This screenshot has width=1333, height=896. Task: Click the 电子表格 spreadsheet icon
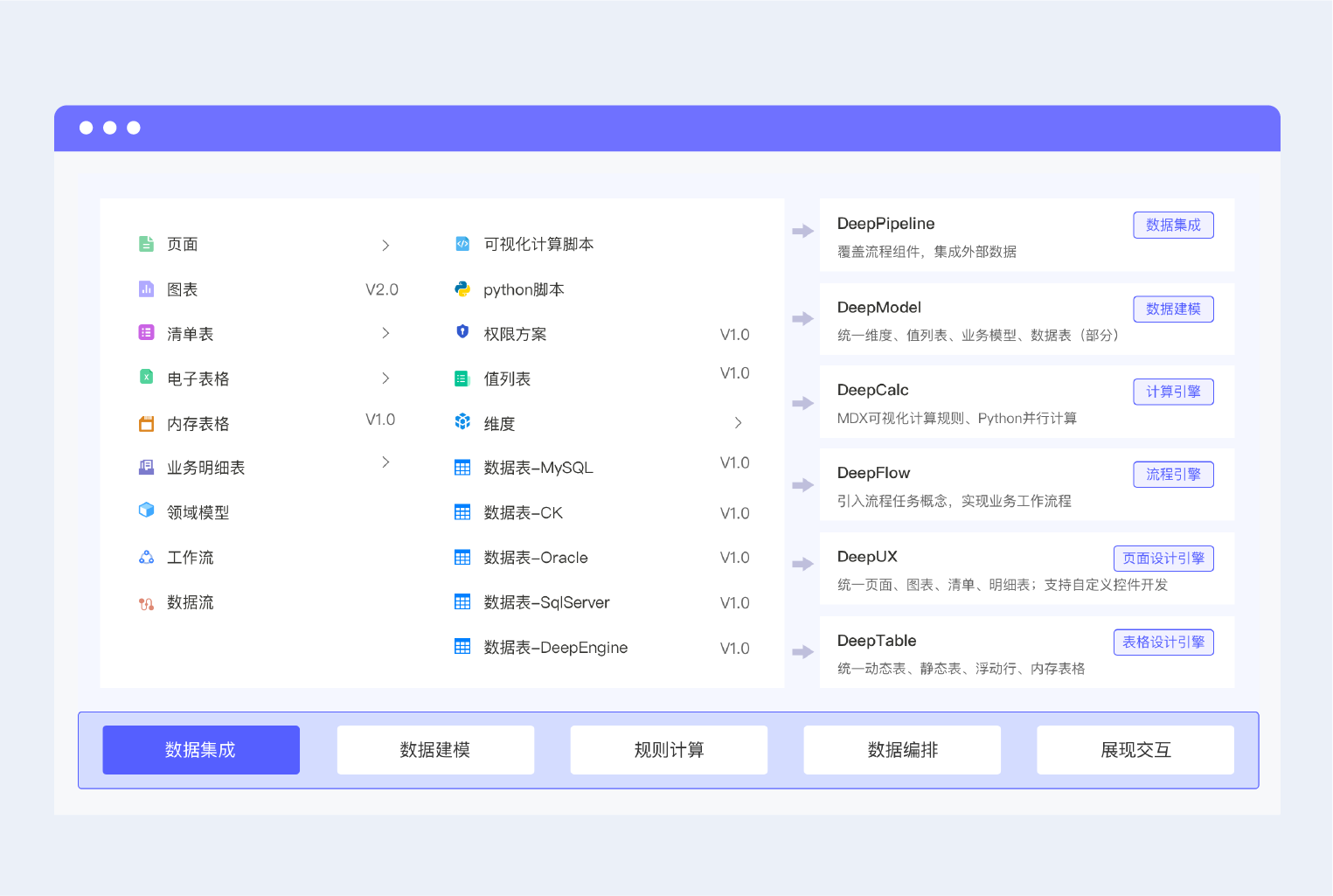coord(146,377)
